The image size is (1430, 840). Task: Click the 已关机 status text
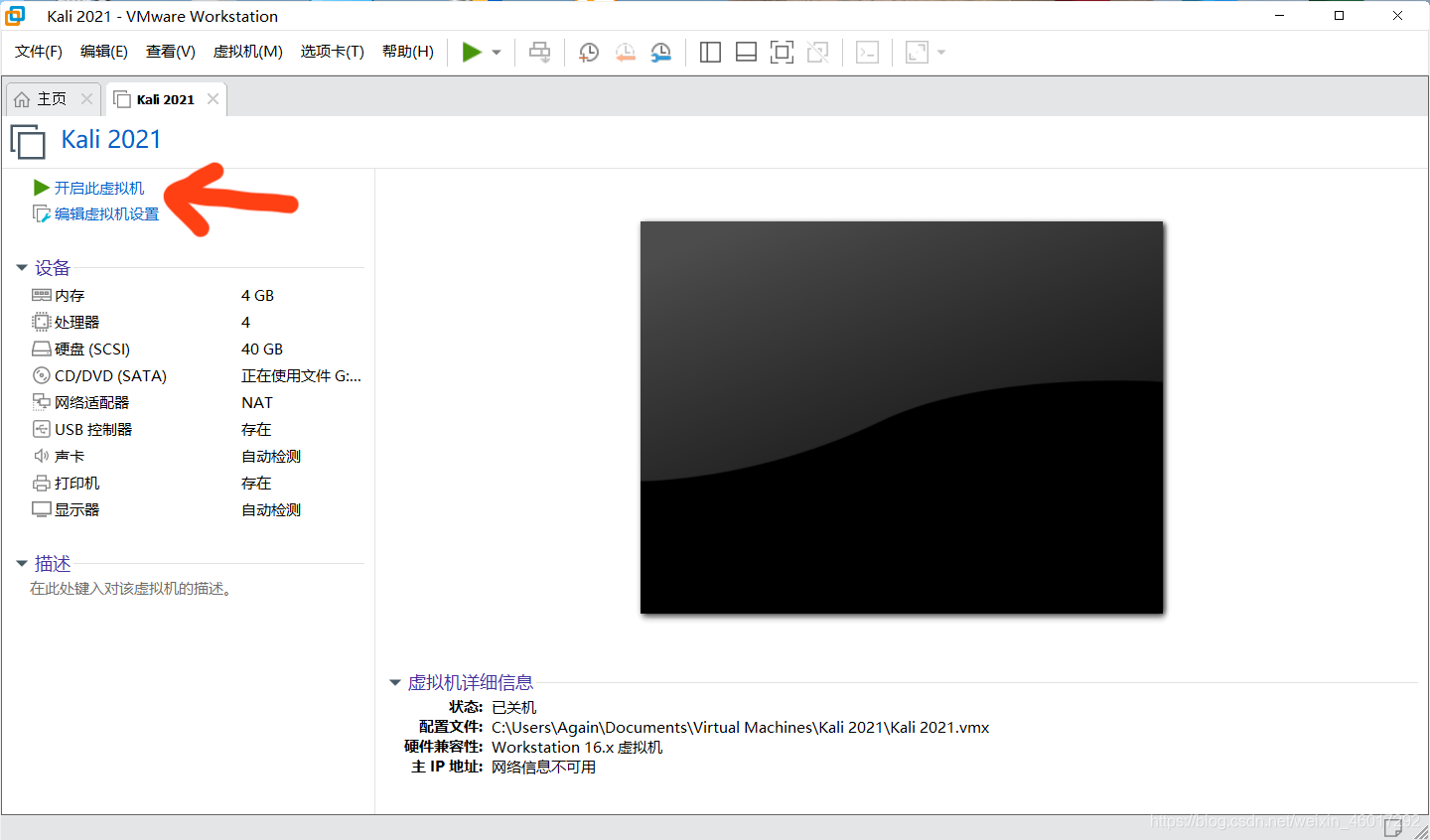pos(513,707)
